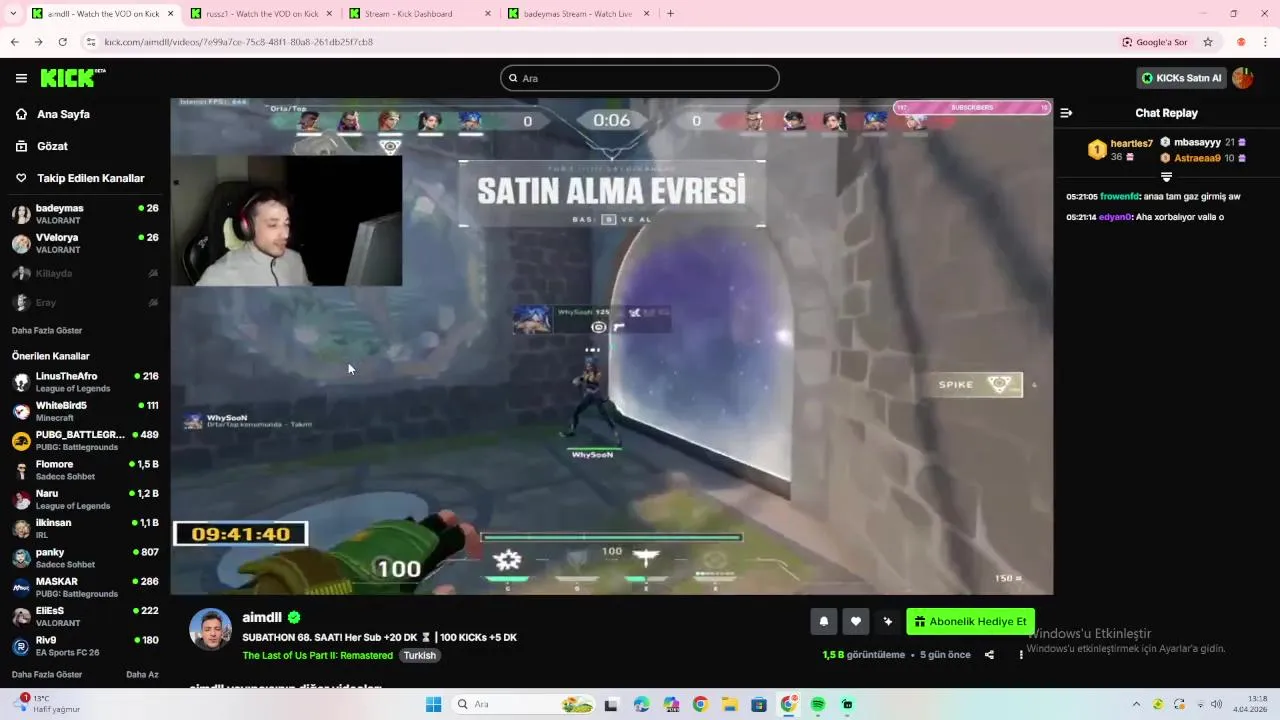
Task: Click Google'a Sor in address bar
Action: click(1155, 42)
